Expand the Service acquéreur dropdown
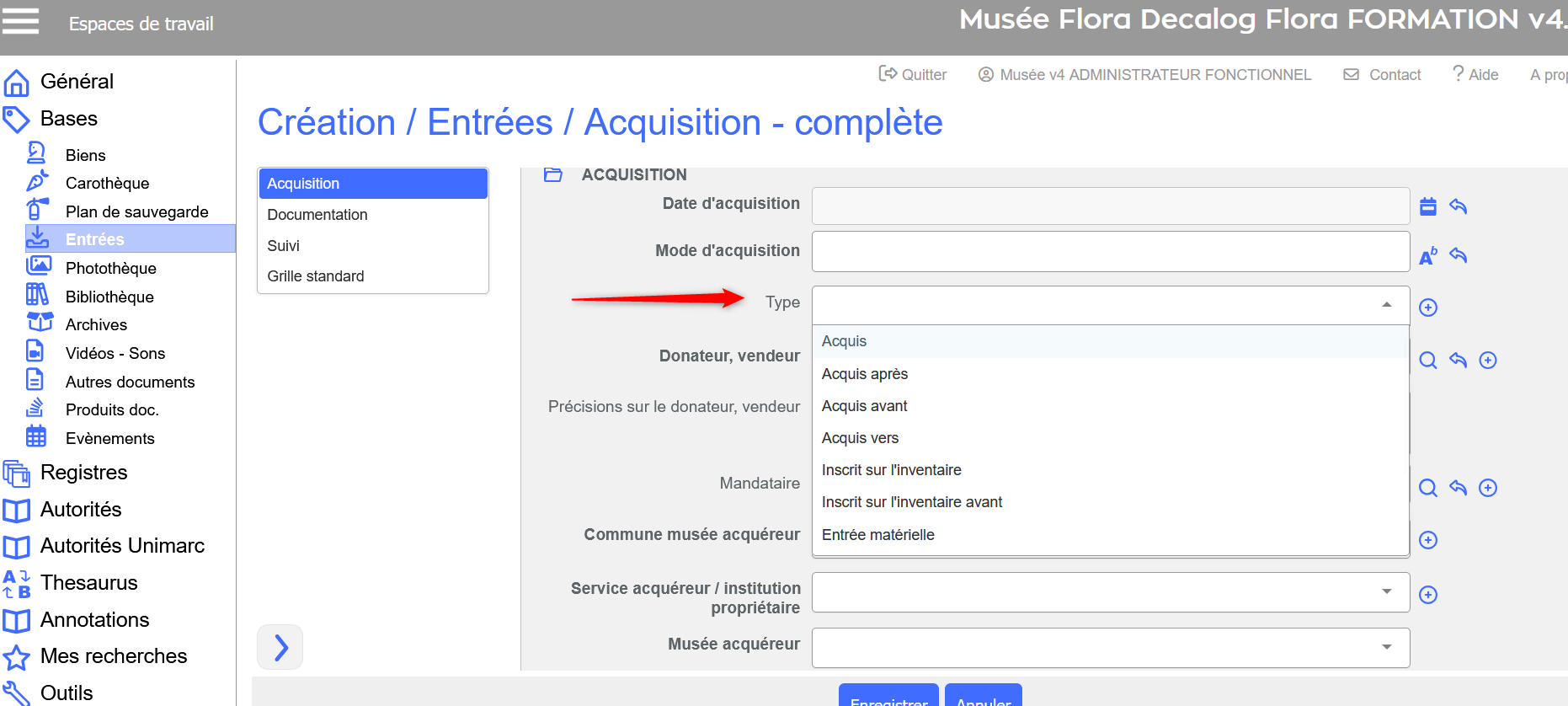 pyautogui.click(x=1387, y=592)
